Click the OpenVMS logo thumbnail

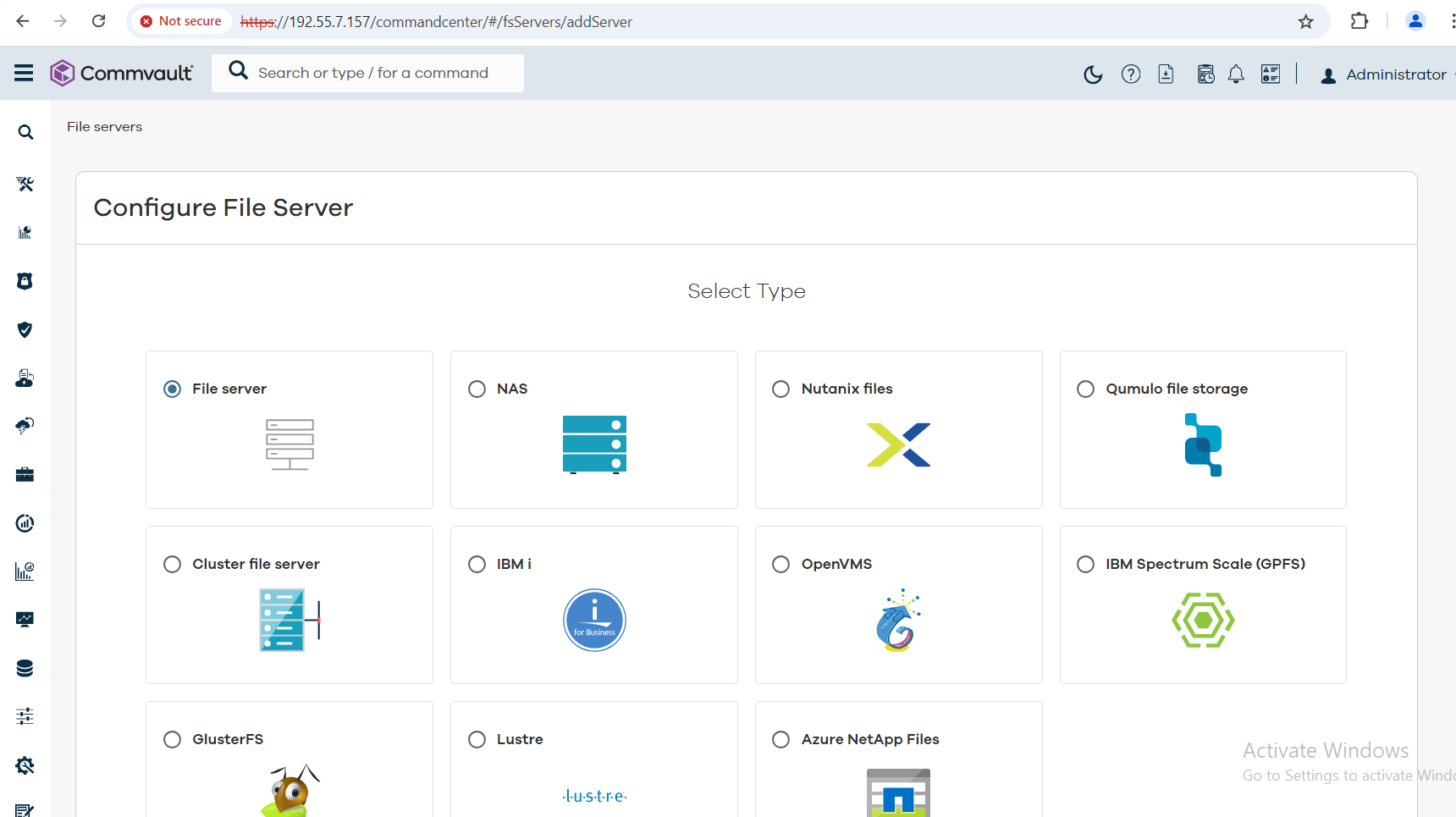click(x=898, y=621)
